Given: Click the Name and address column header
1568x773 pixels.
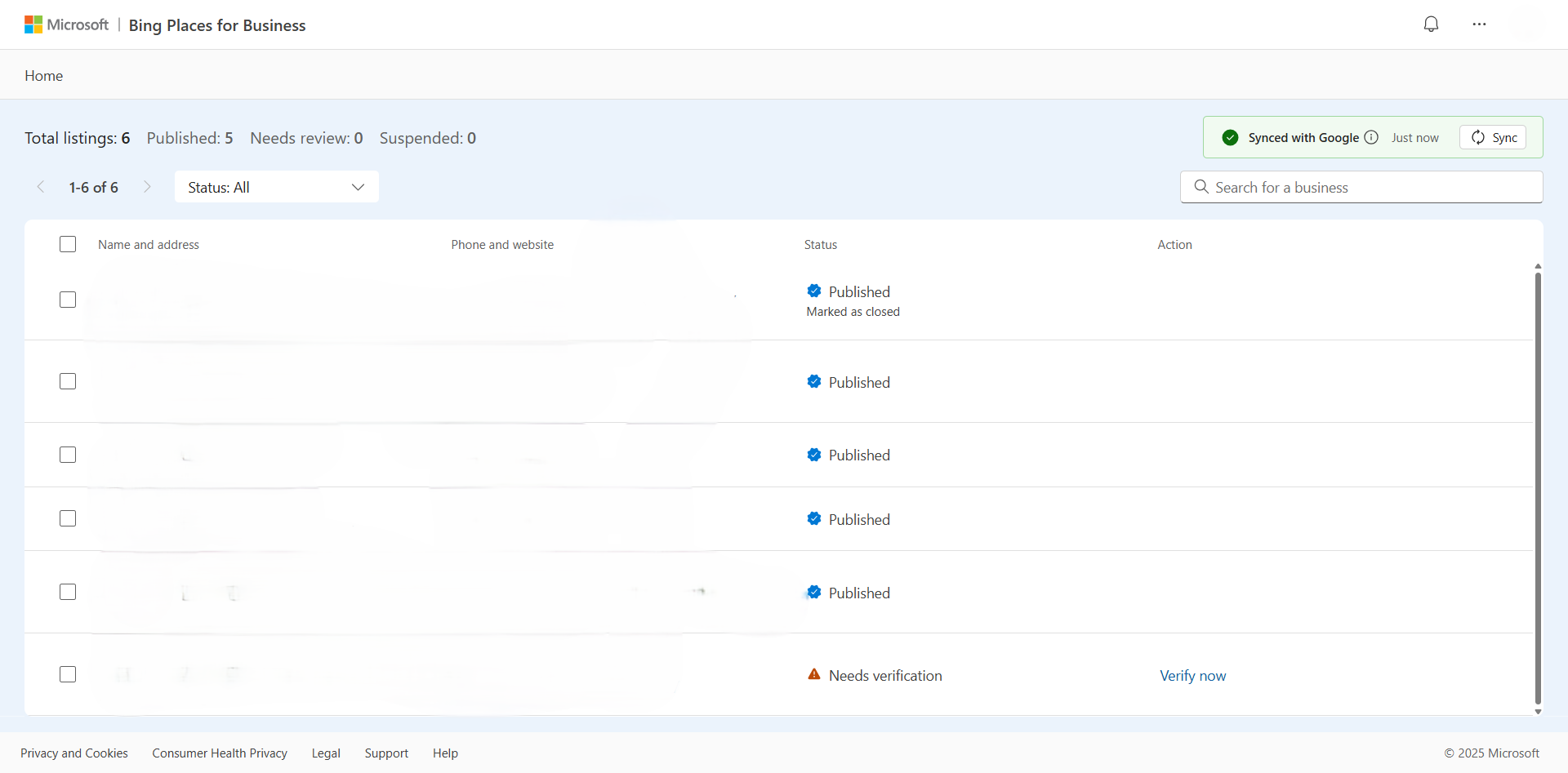Looking at the screenshot, I should (x=149, y=244).
